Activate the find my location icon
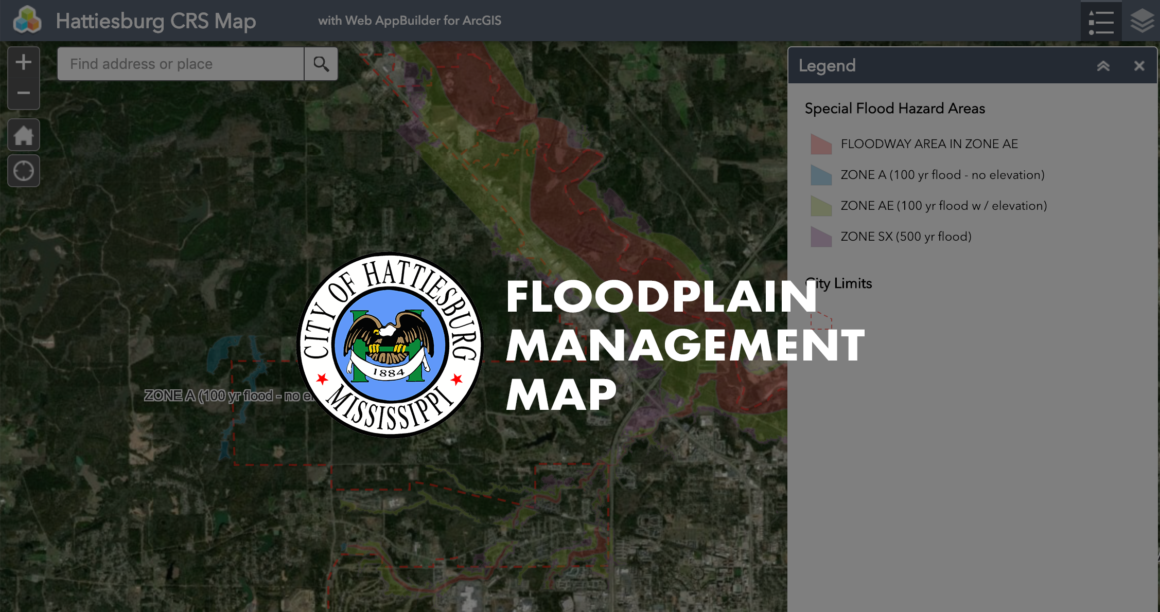The height and width of the screenshot is (612, 1160). [22, 170]
